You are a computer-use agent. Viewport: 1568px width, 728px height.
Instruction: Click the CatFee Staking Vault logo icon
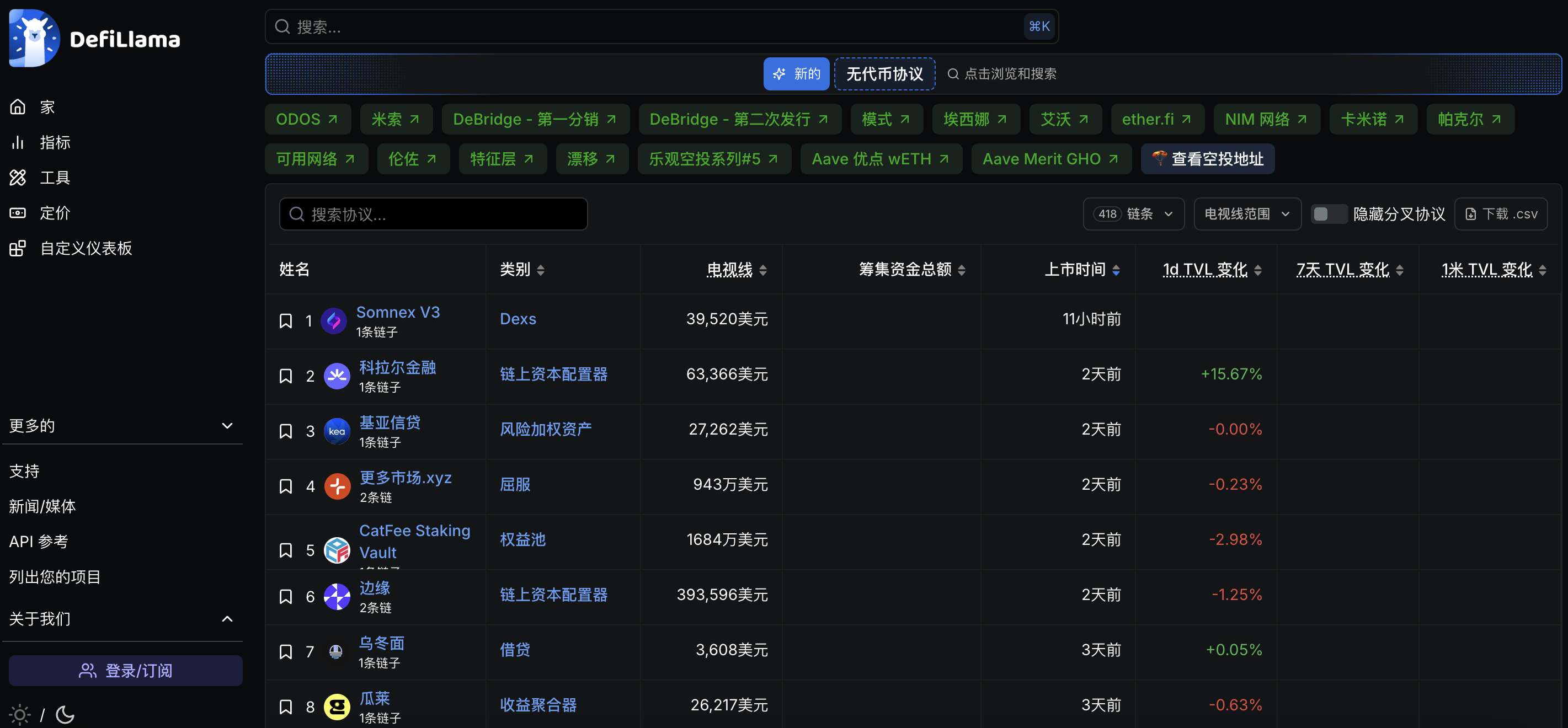(x=337, y=550)
